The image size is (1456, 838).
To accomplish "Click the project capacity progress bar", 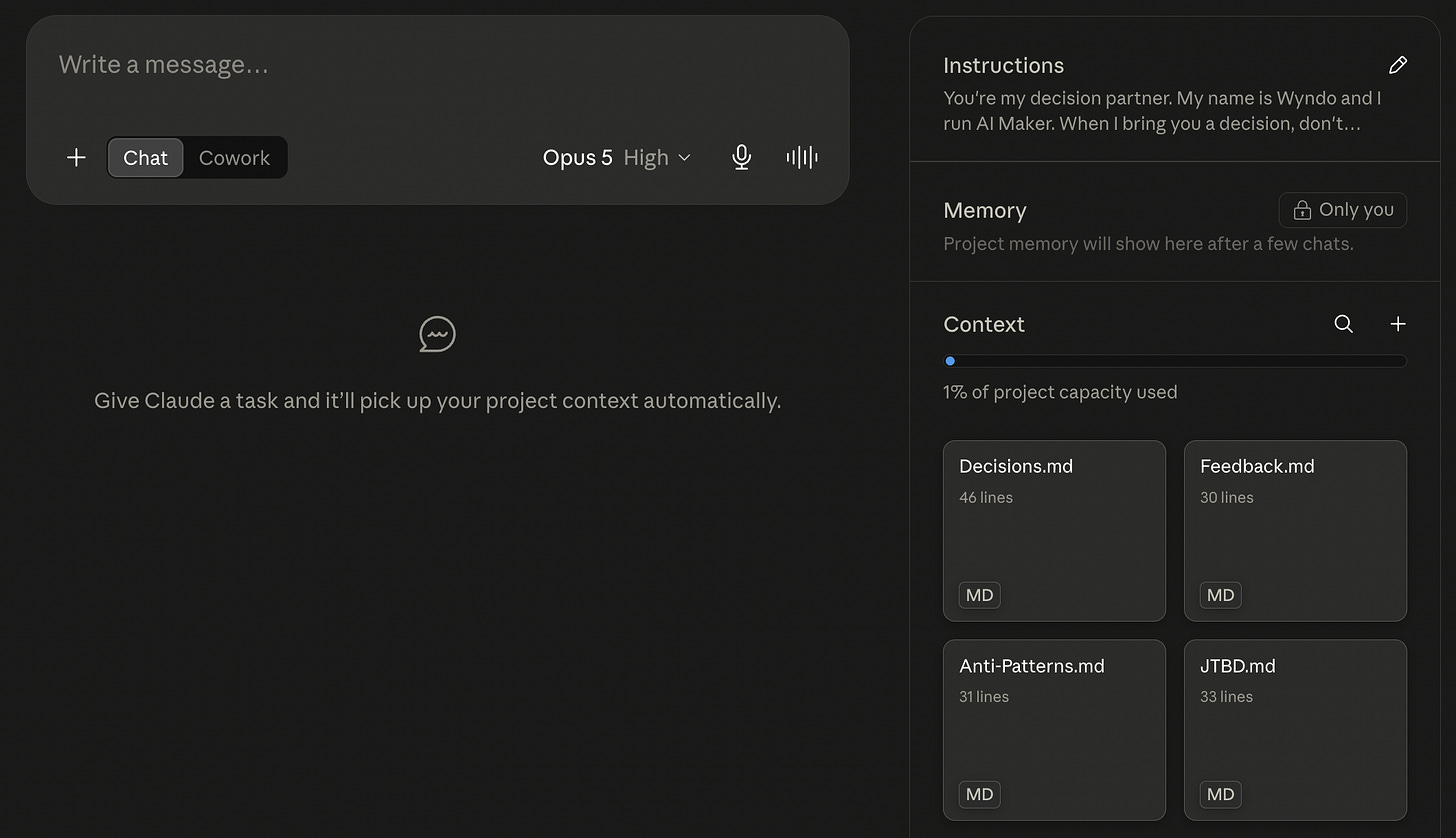I will 1175,361.
